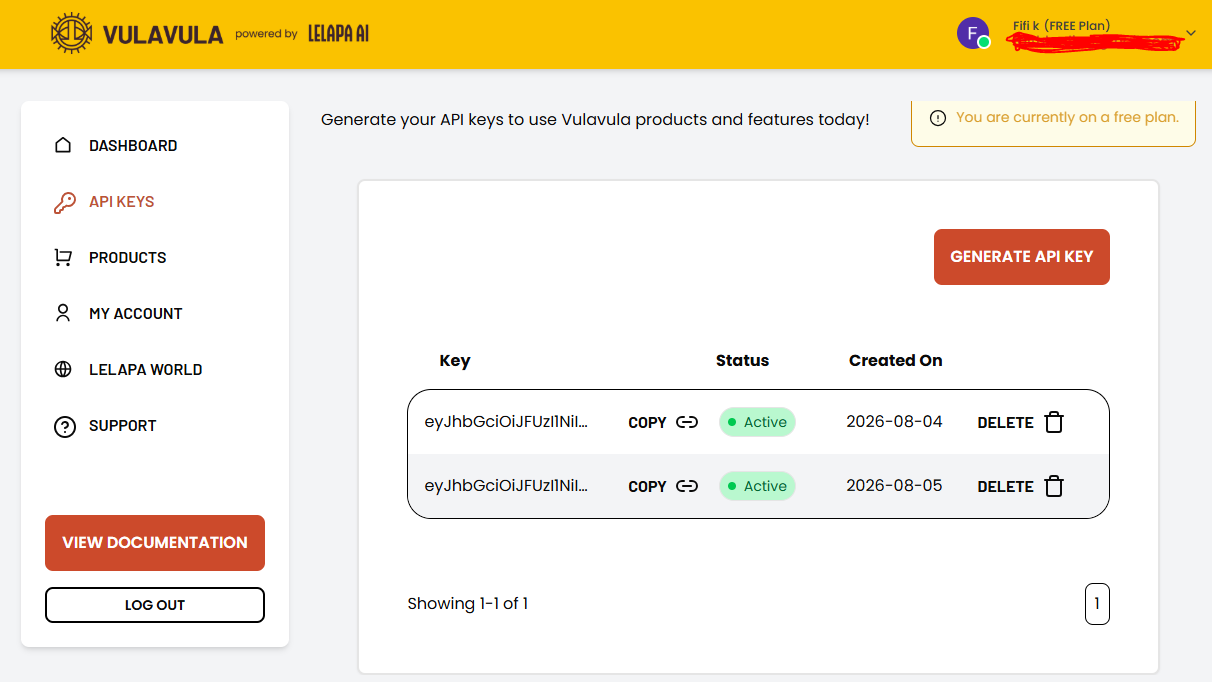Click the VULAVULA wordmark text
This screenshot has width=1212, height=682.
tap(163, 35)
